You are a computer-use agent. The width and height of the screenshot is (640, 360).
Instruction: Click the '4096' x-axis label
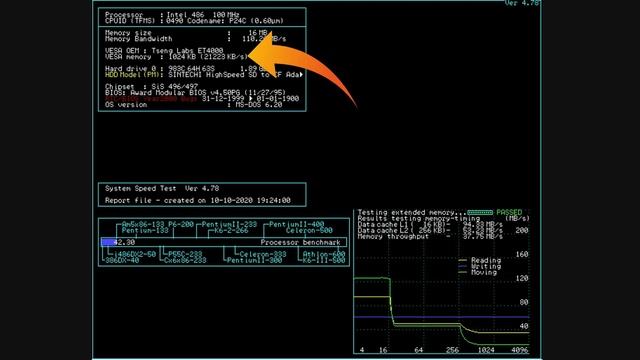click(520, 350)
